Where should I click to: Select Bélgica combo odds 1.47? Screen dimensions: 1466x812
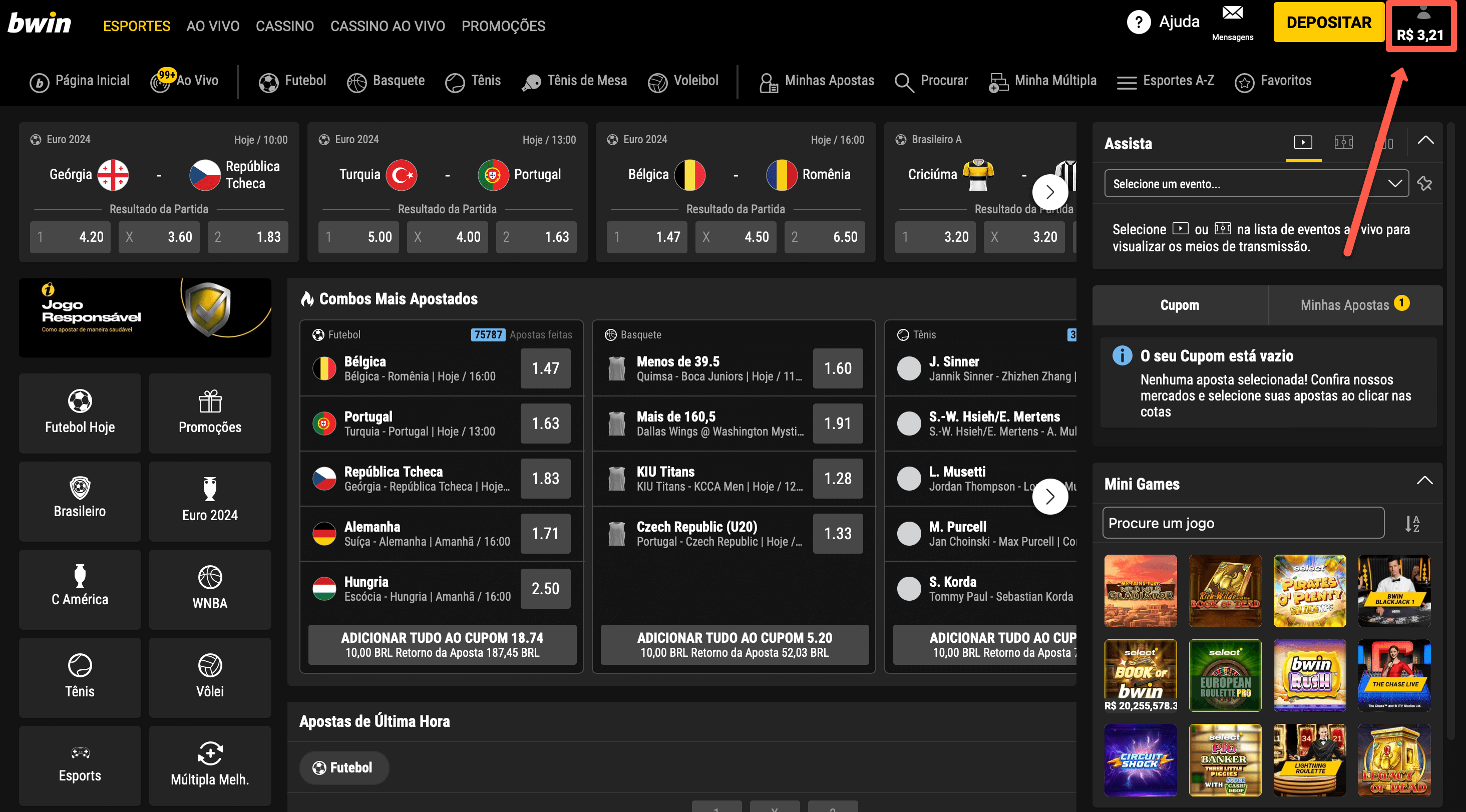point(545,368)
